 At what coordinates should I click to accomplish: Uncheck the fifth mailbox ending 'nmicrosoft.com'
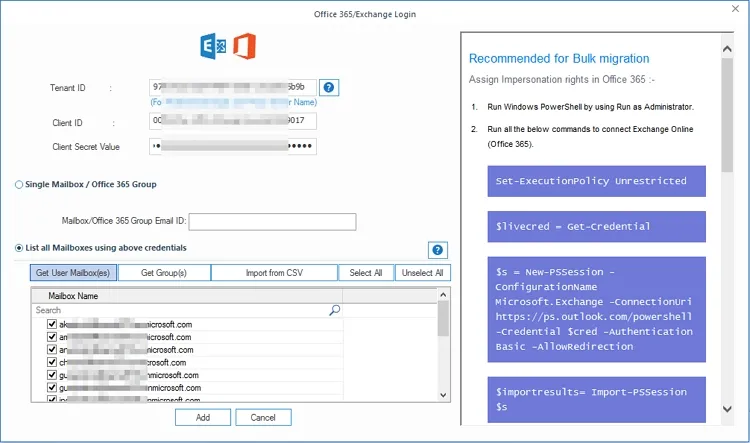(x=52, y=375)
